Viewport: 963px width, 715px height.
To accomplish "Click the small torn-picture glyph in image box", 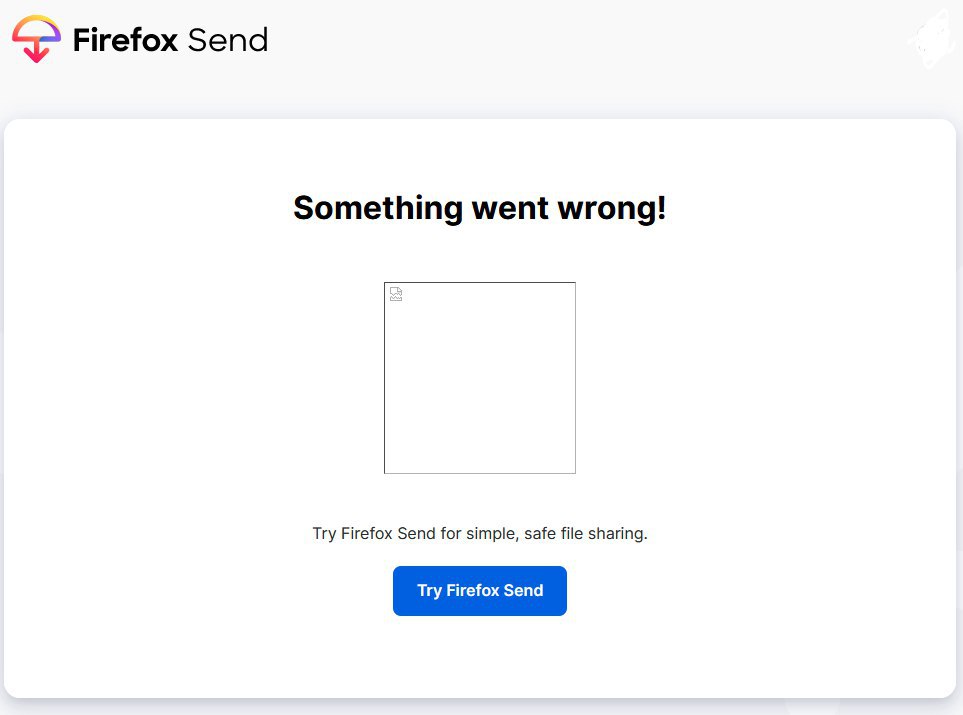I will tap(396, 294).
